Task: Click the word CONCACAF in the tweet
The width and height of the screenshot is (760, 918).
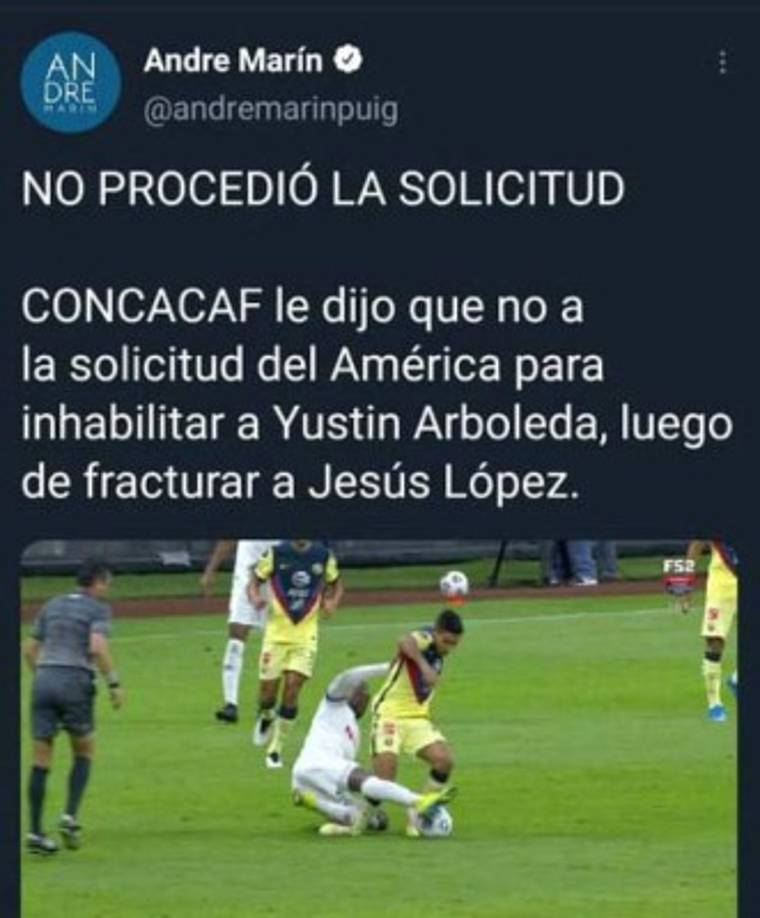Action: click(141, 307)
